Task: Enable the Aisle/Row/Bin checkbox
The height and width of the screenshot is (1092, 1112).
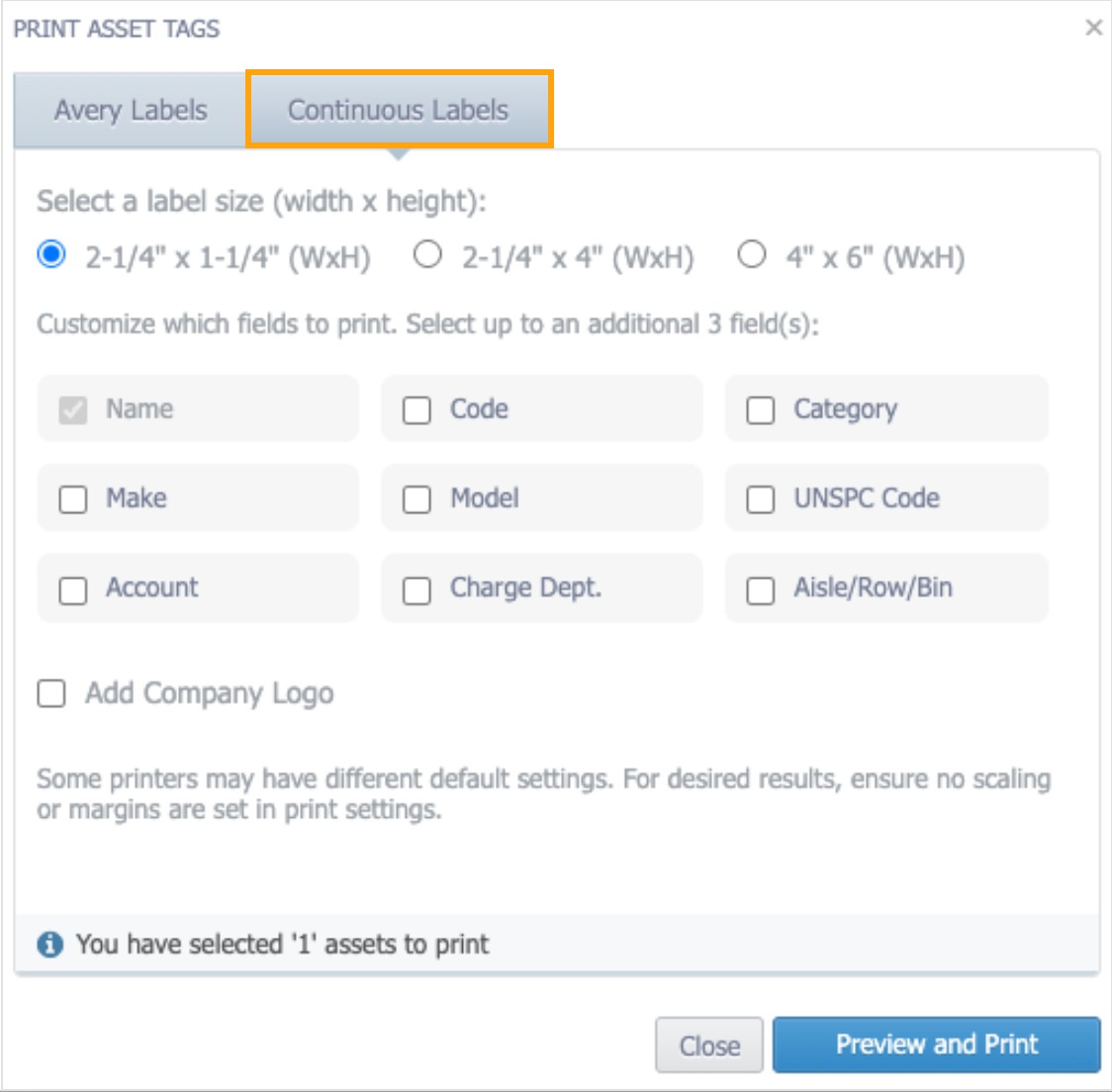Action: 760,590
